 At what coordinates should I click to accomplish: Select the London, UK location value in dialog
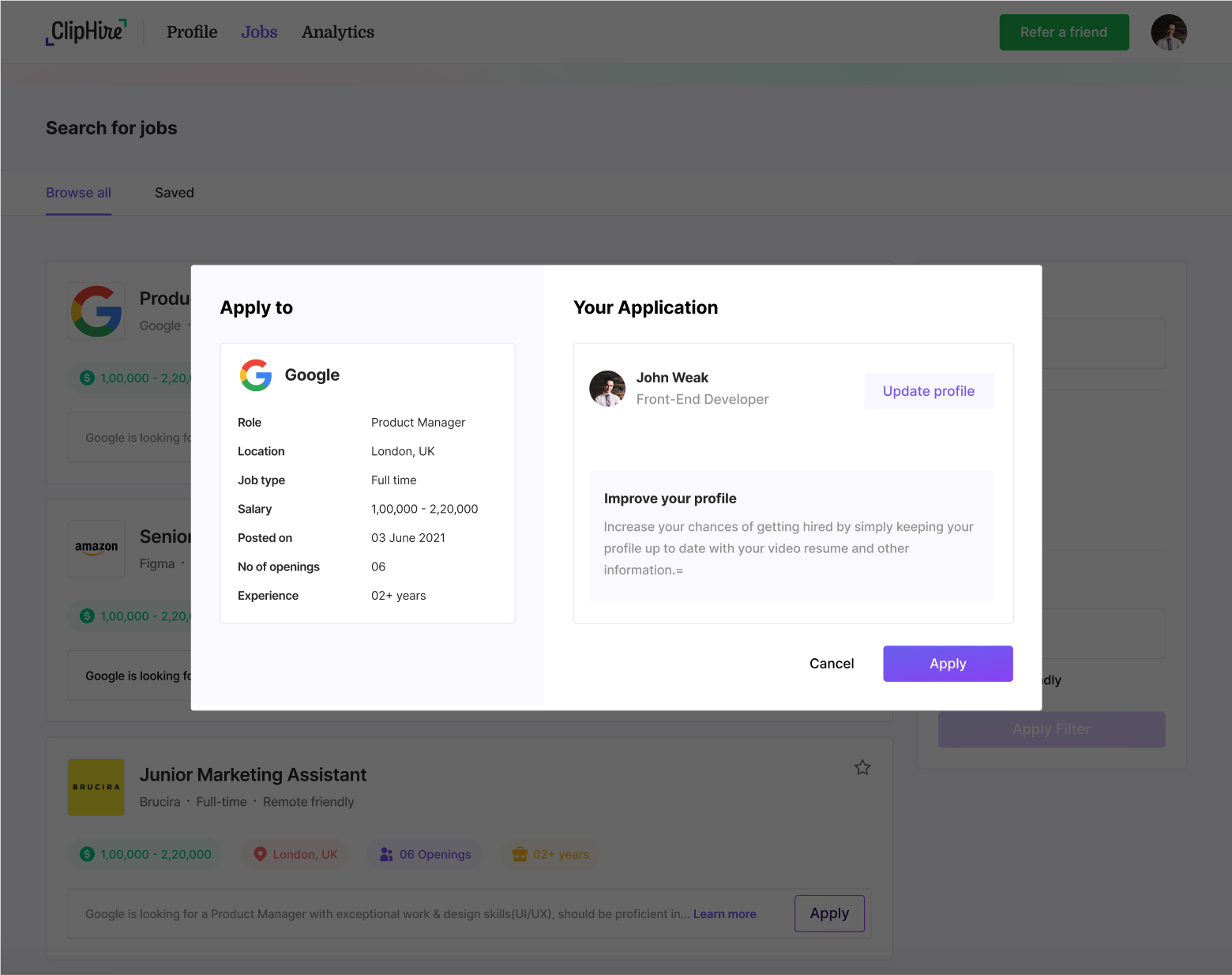point(403,451)
